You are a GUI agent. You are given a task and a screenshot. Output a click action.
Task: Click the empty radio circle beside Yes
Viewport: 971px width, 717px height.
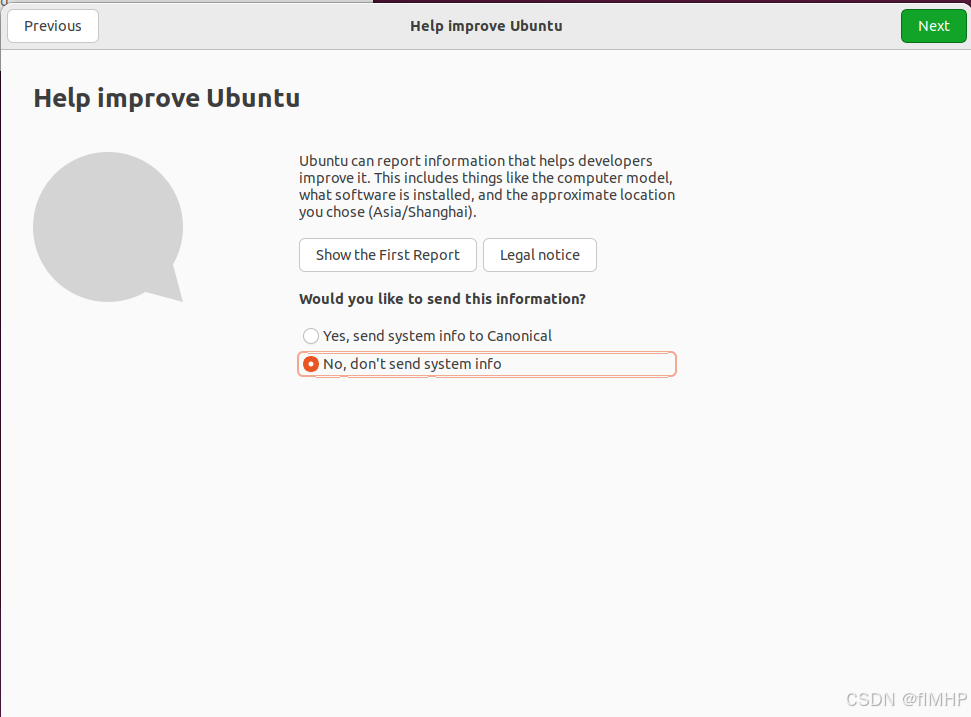point(311,336)
